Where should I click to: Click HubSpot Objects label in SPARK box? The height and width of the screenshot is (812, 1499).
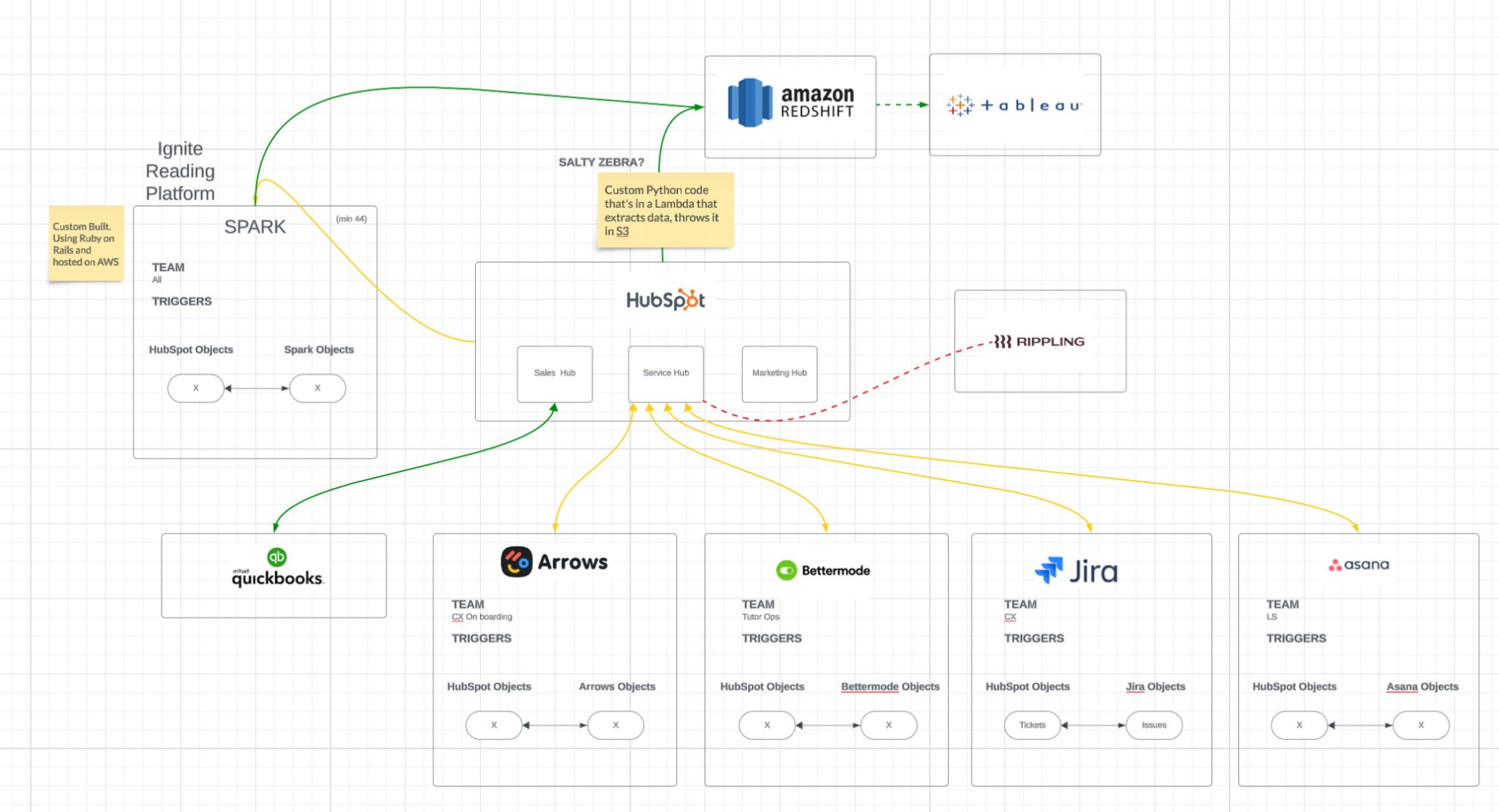tap(191, 350)
